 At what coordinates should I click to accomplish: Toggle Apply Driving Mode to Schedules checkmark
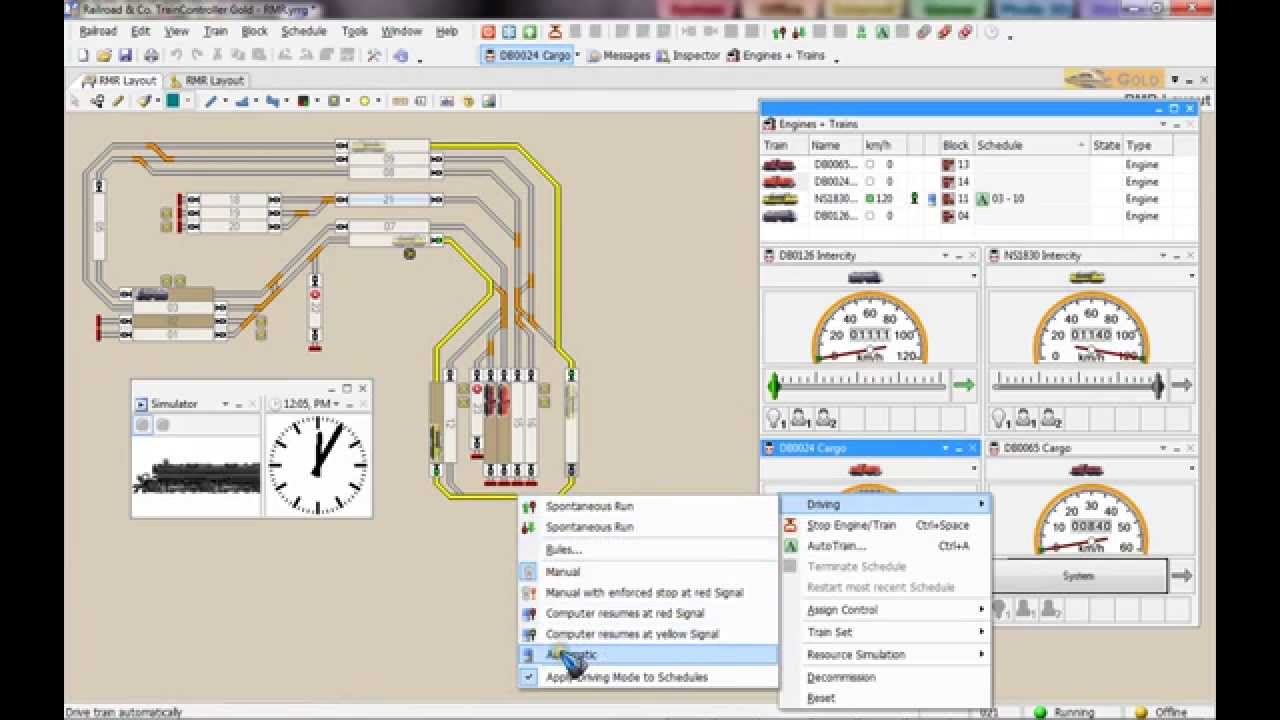click(x=529, y=677)
